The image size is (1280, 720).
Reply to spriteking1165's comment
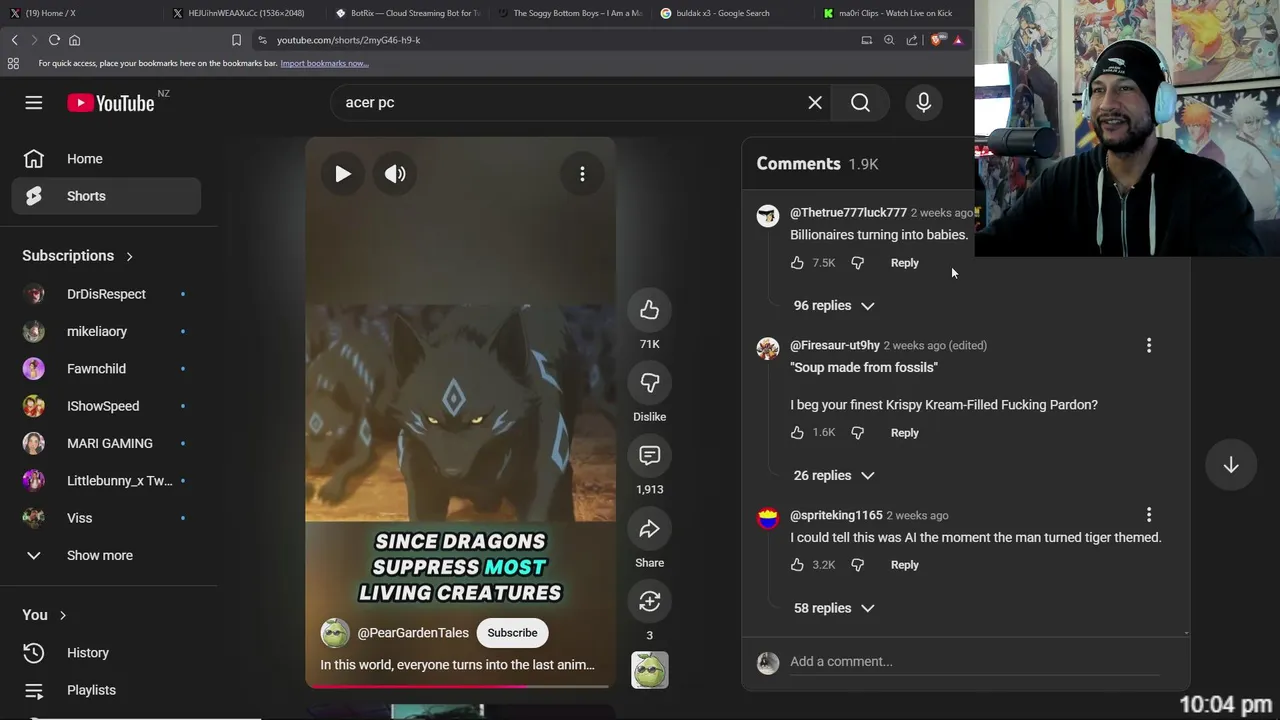(x=904, y=565)
